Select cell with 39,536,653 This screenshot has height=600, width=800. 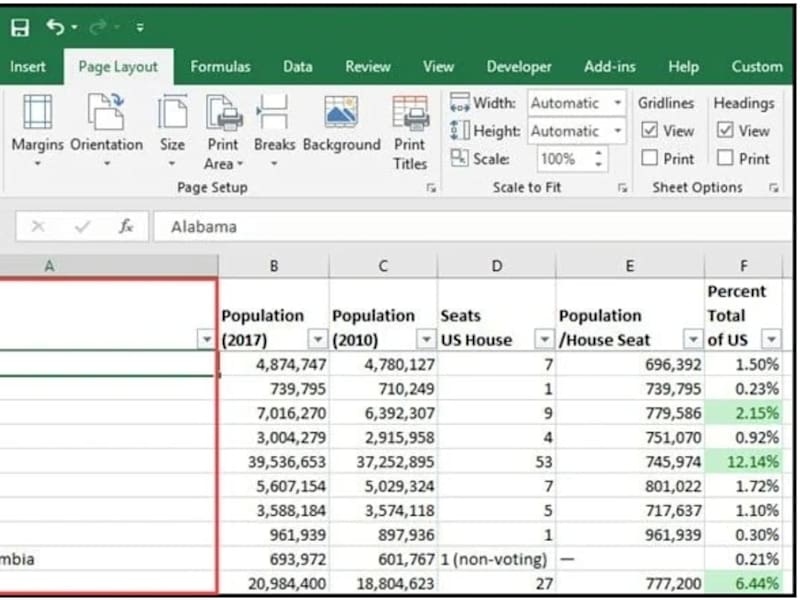(274, 462)
